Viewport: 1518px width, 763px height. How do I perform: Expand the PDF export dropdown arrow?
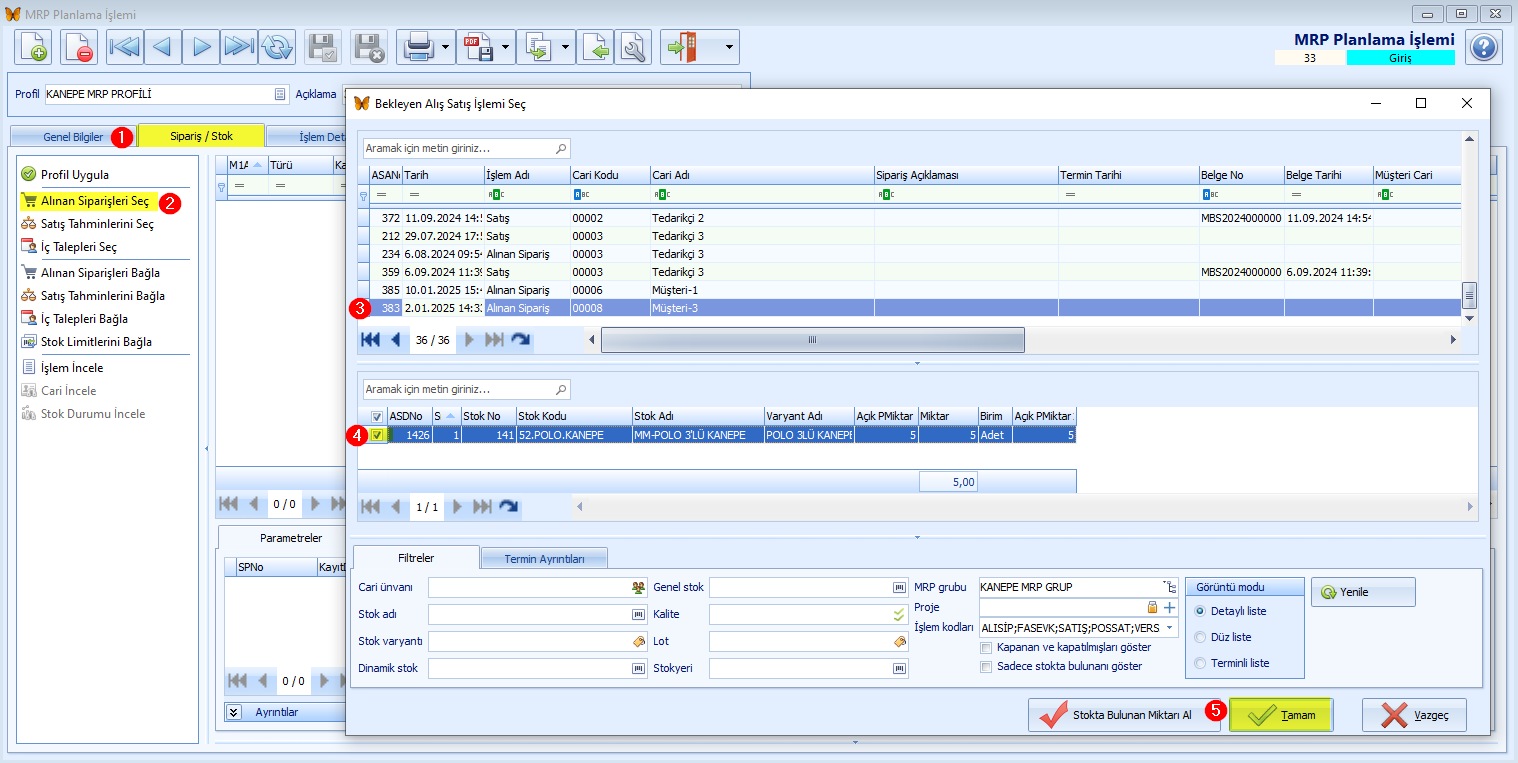[506, 47]
